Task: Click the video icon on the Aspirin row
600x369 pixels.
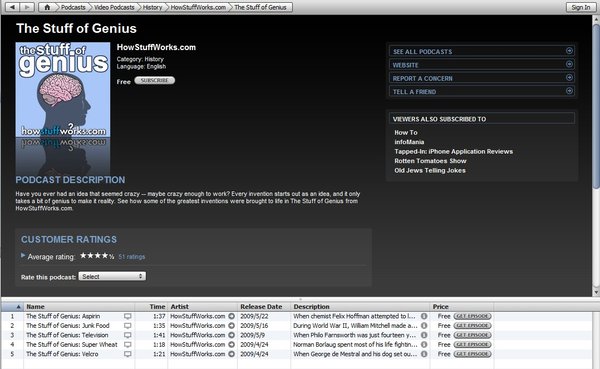Action: pos(127,316)
